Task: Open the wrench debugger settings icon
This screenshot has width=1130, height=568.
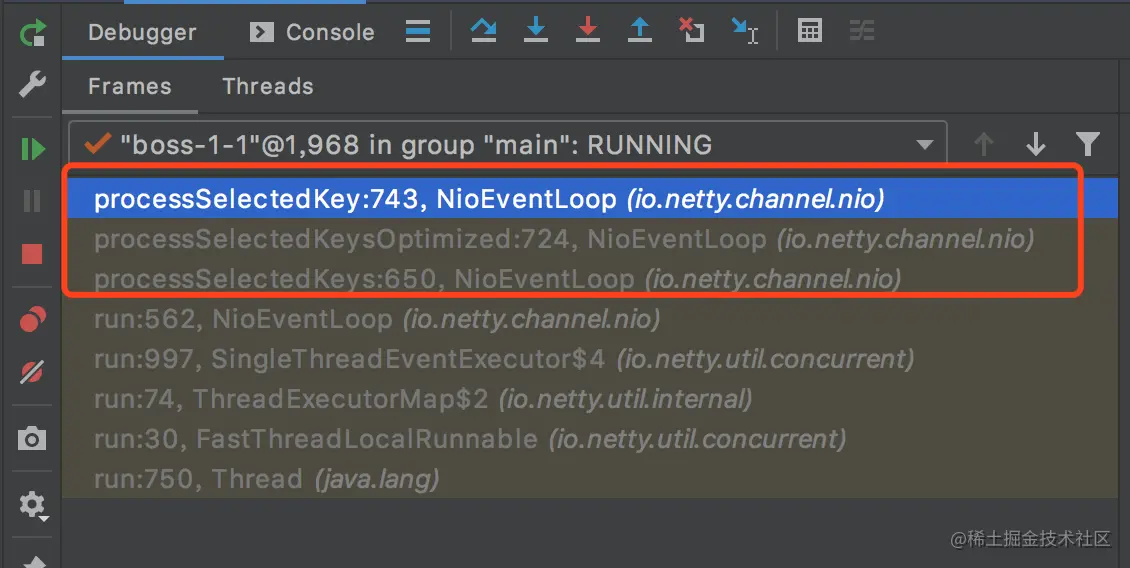Action: coord(32,84)
